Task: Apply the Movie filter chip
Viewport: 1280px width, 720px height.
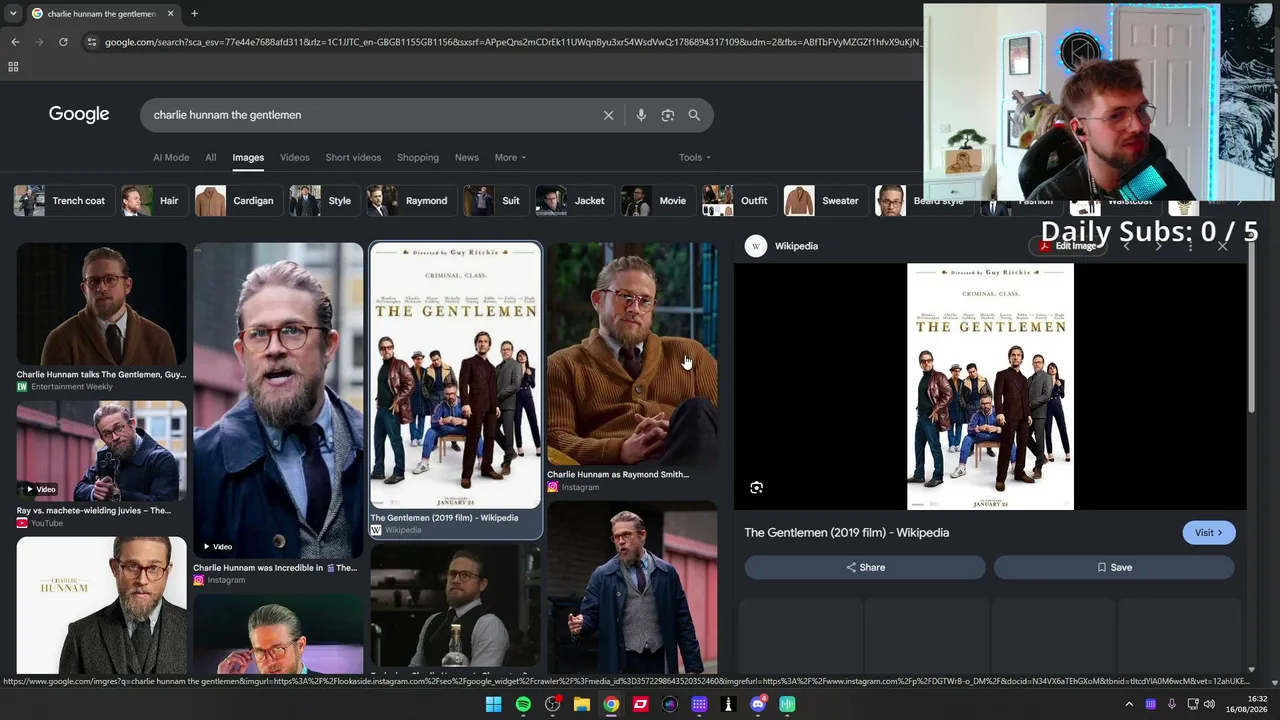Action: pyautogui.click(x=656, y=201)
